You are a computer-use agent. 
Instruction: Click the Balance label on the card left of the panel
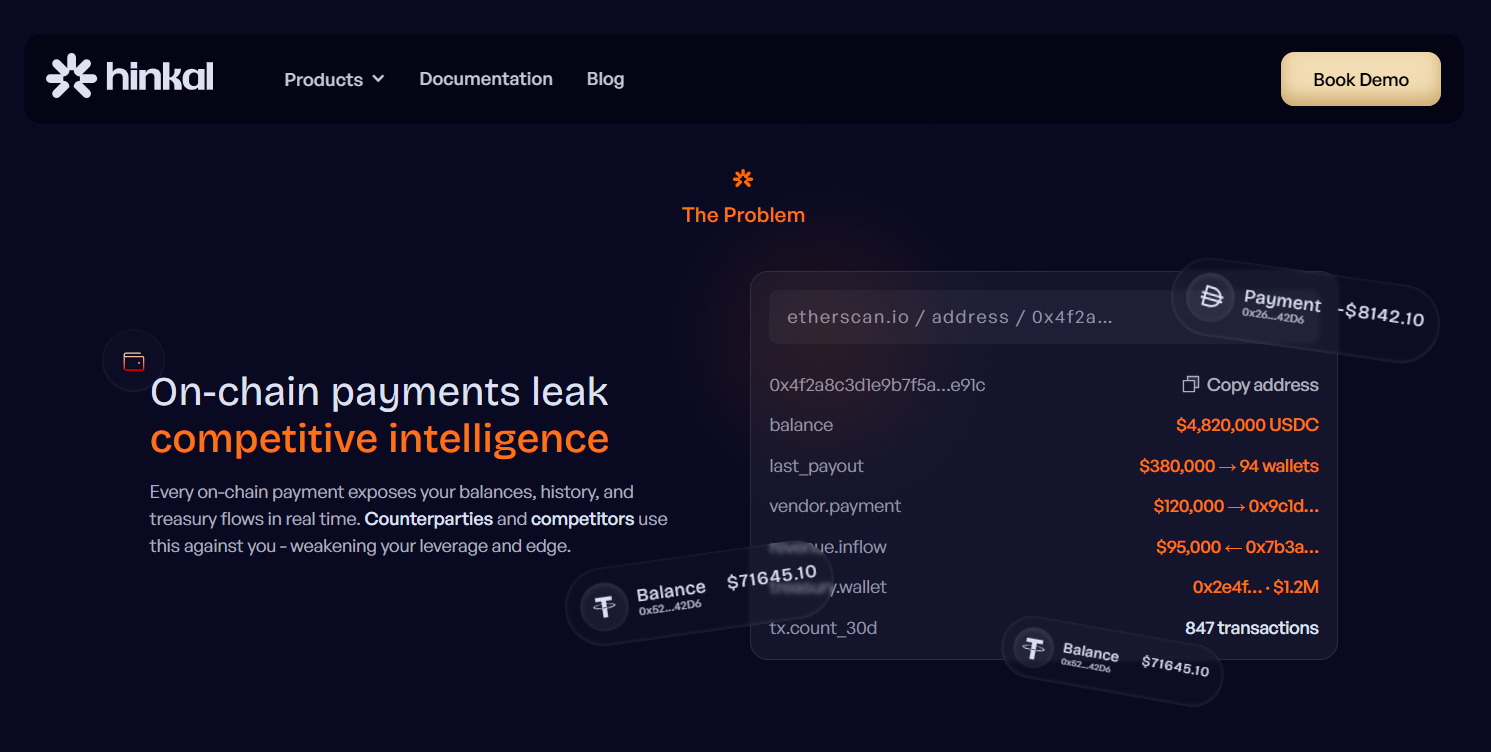(671, 591)
